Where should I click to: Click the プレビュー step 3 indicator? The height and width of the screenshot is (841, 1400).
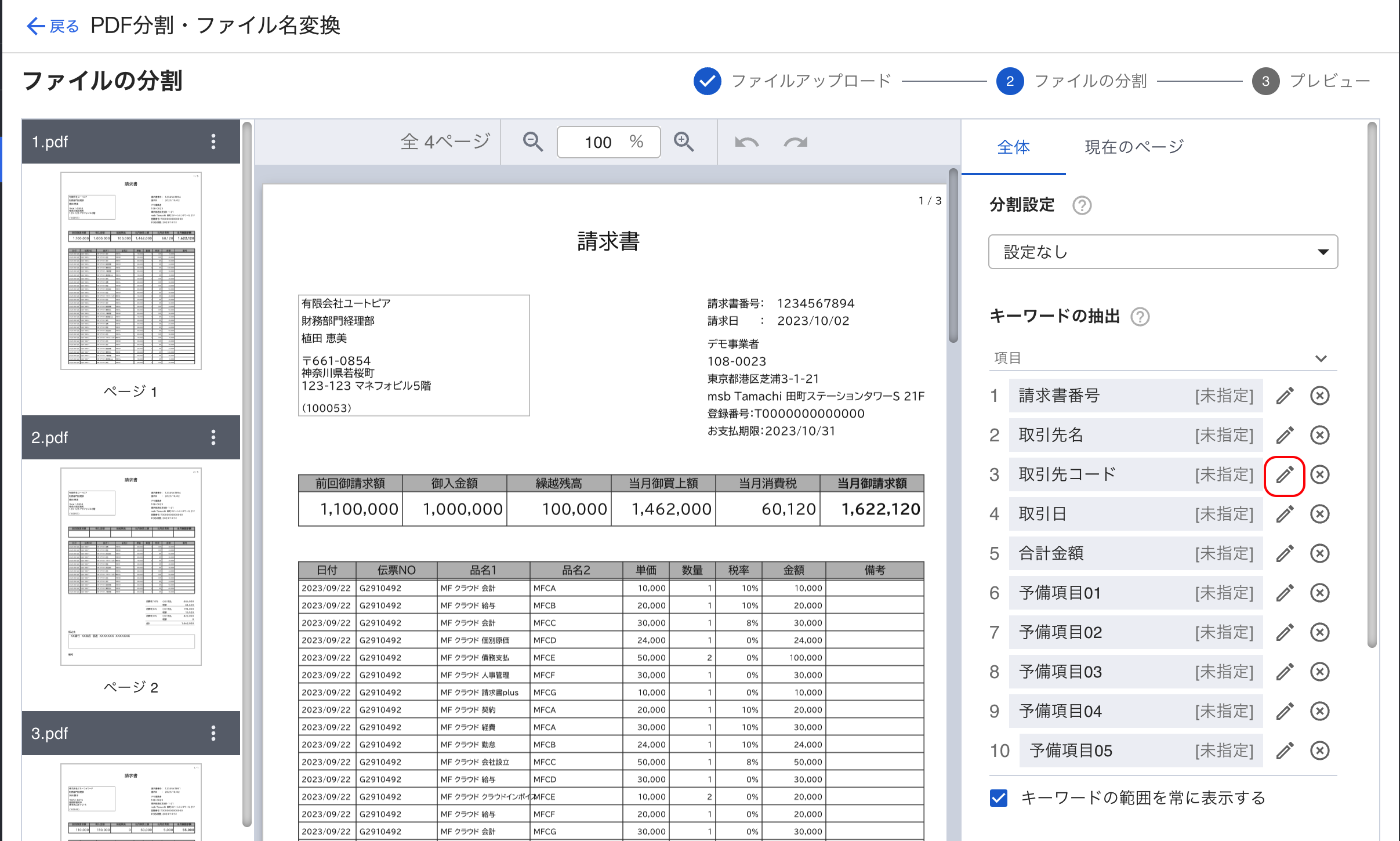coord(1265,81)
